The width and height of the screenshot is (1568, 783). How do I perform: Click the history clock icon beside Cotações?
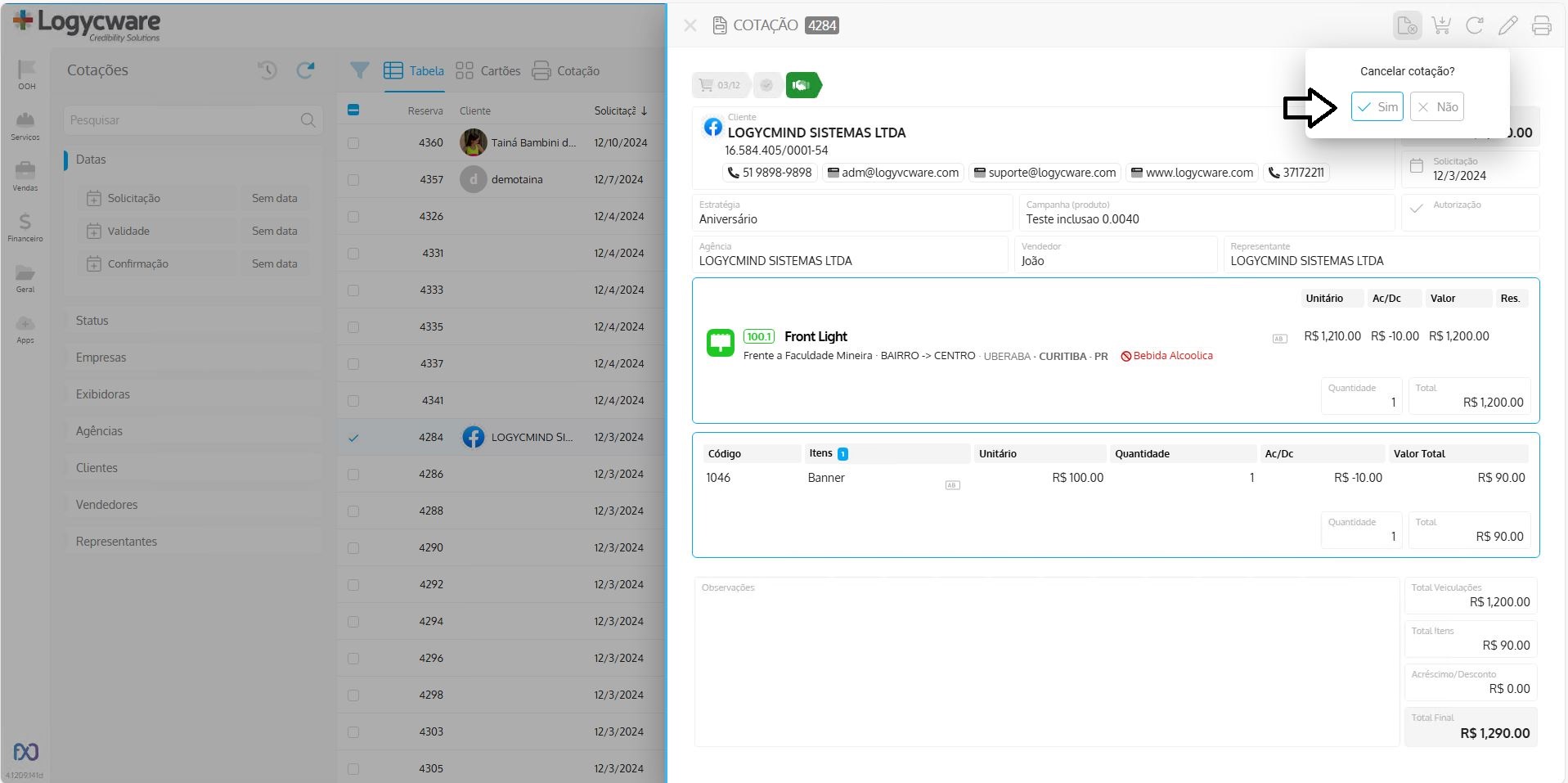(267, 70)
